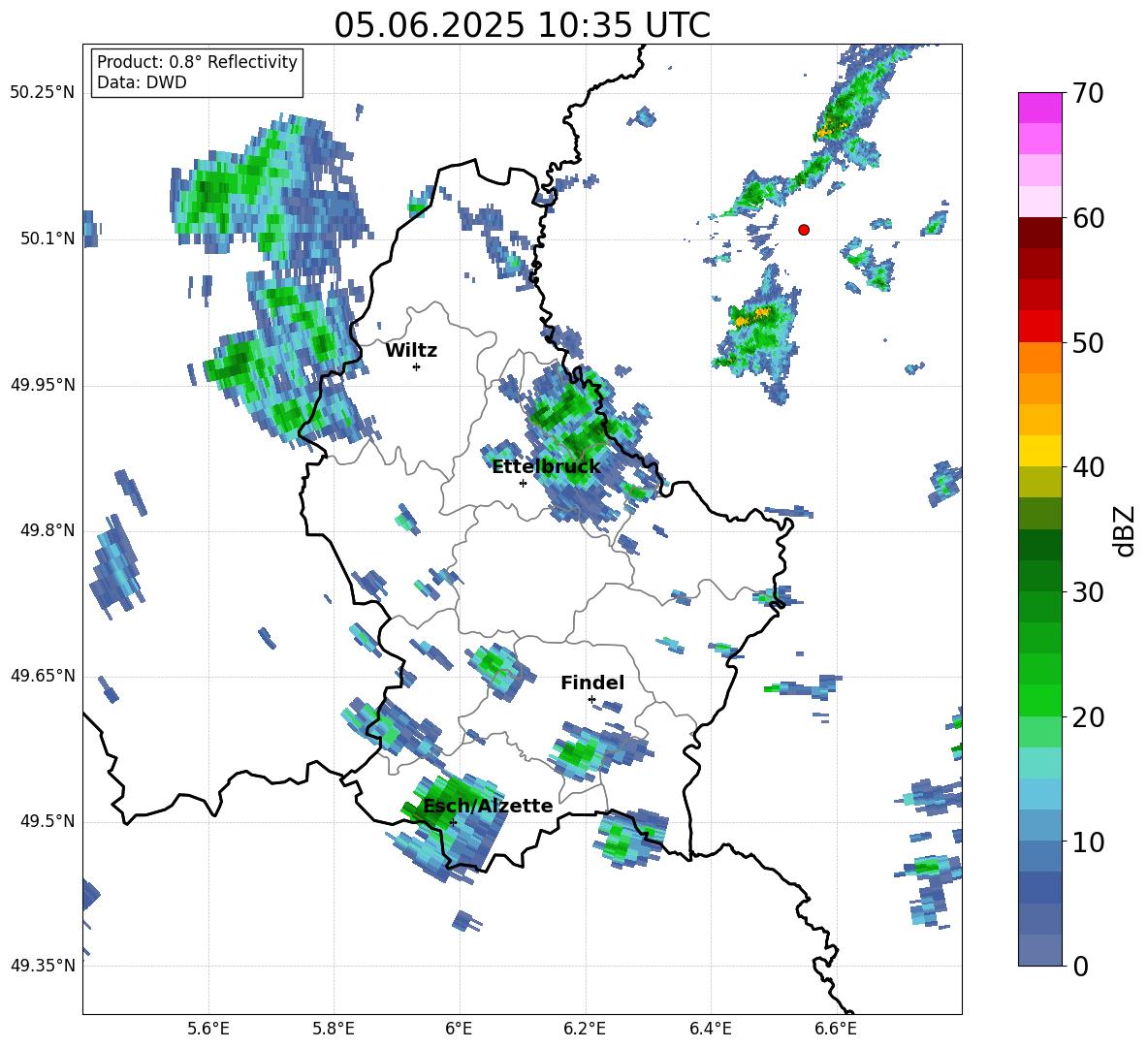This screenshot has height=1048, width=1148.
Task: Click the 6°E longitude label
Action: (459, 1029)
